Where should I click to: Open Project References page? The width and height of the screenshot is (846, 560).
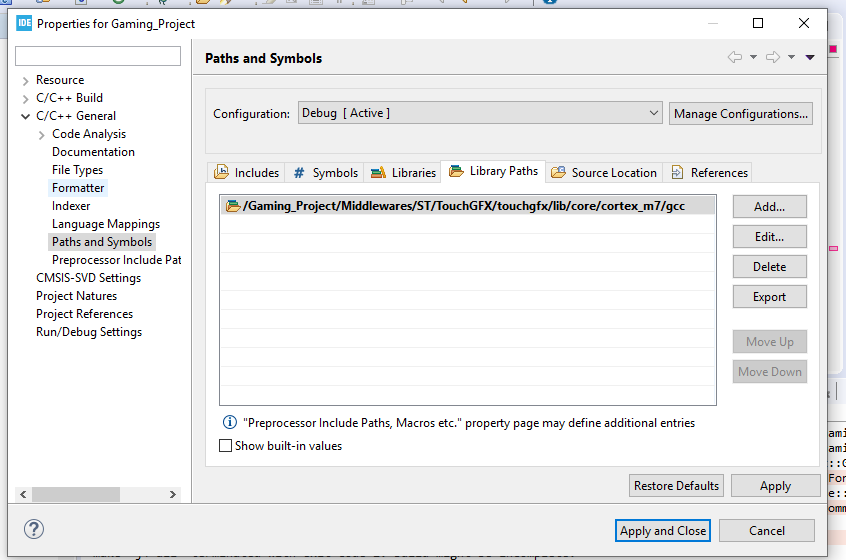(x=84, y=313)
